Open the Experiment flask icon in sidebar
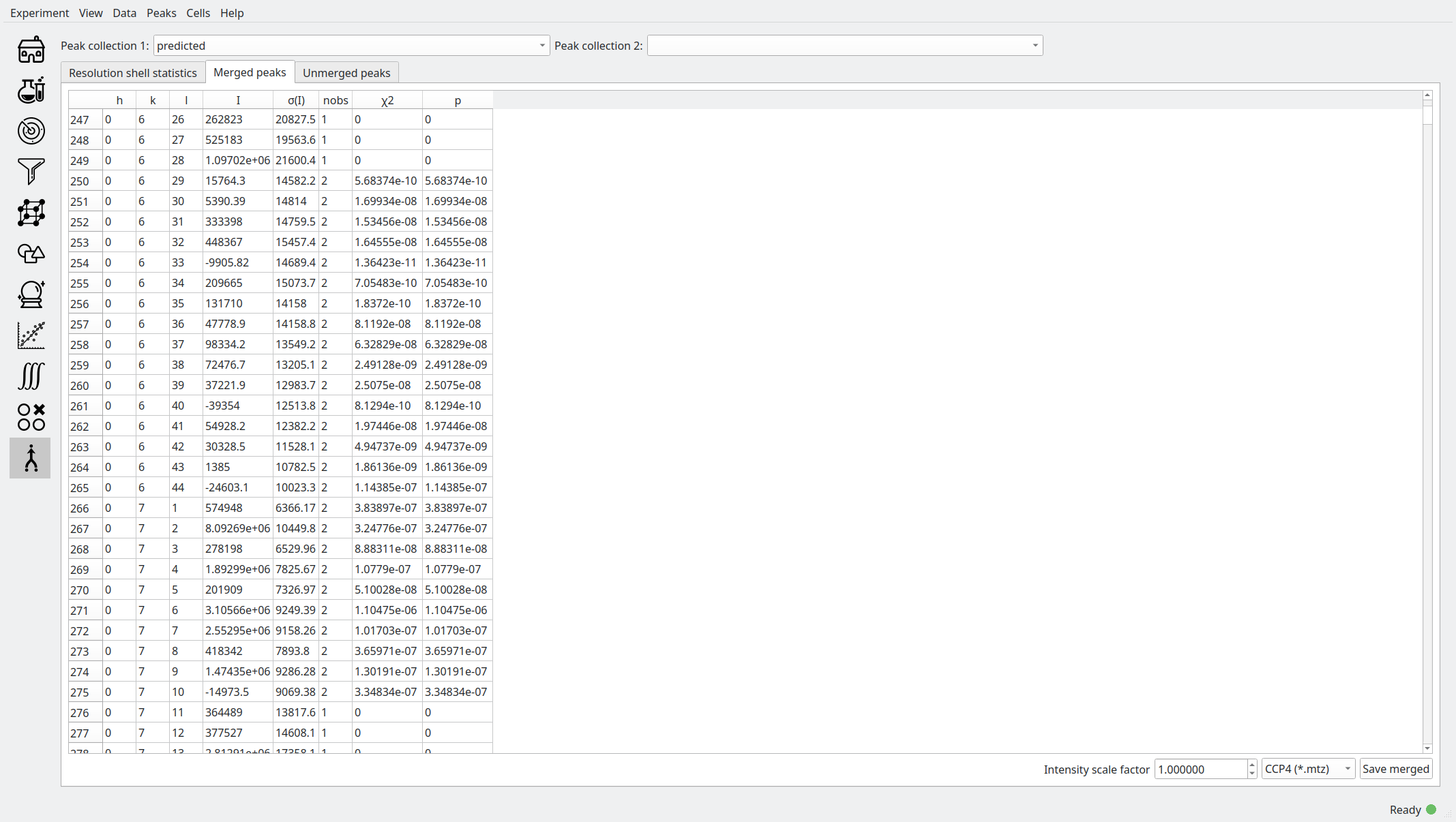The image size is (1456, 822). tap(31, 90)
